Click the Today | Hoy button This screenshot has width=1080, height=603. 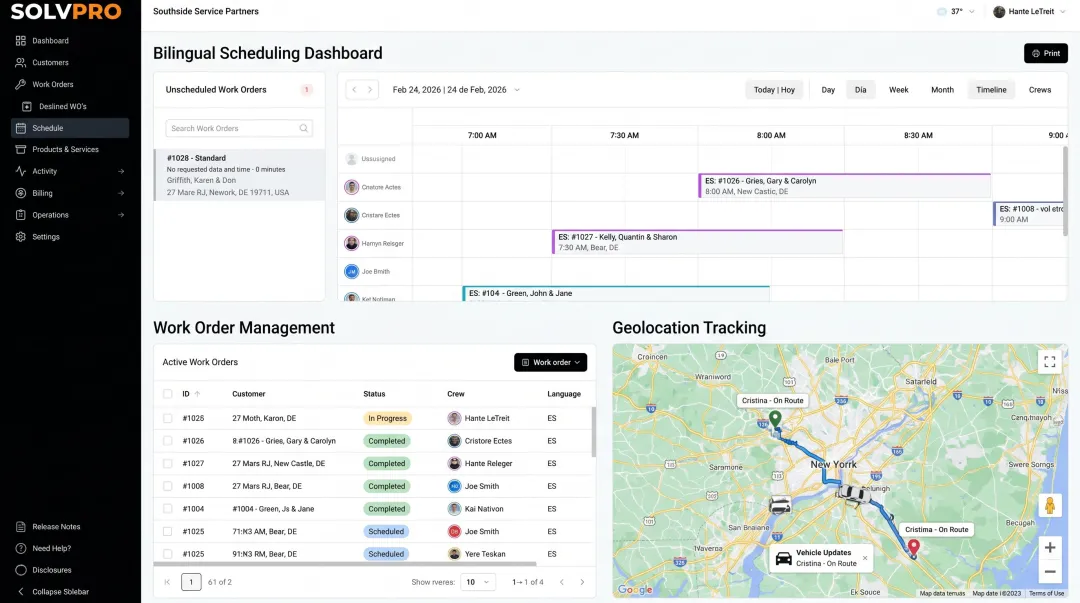[x=774, y=90]
